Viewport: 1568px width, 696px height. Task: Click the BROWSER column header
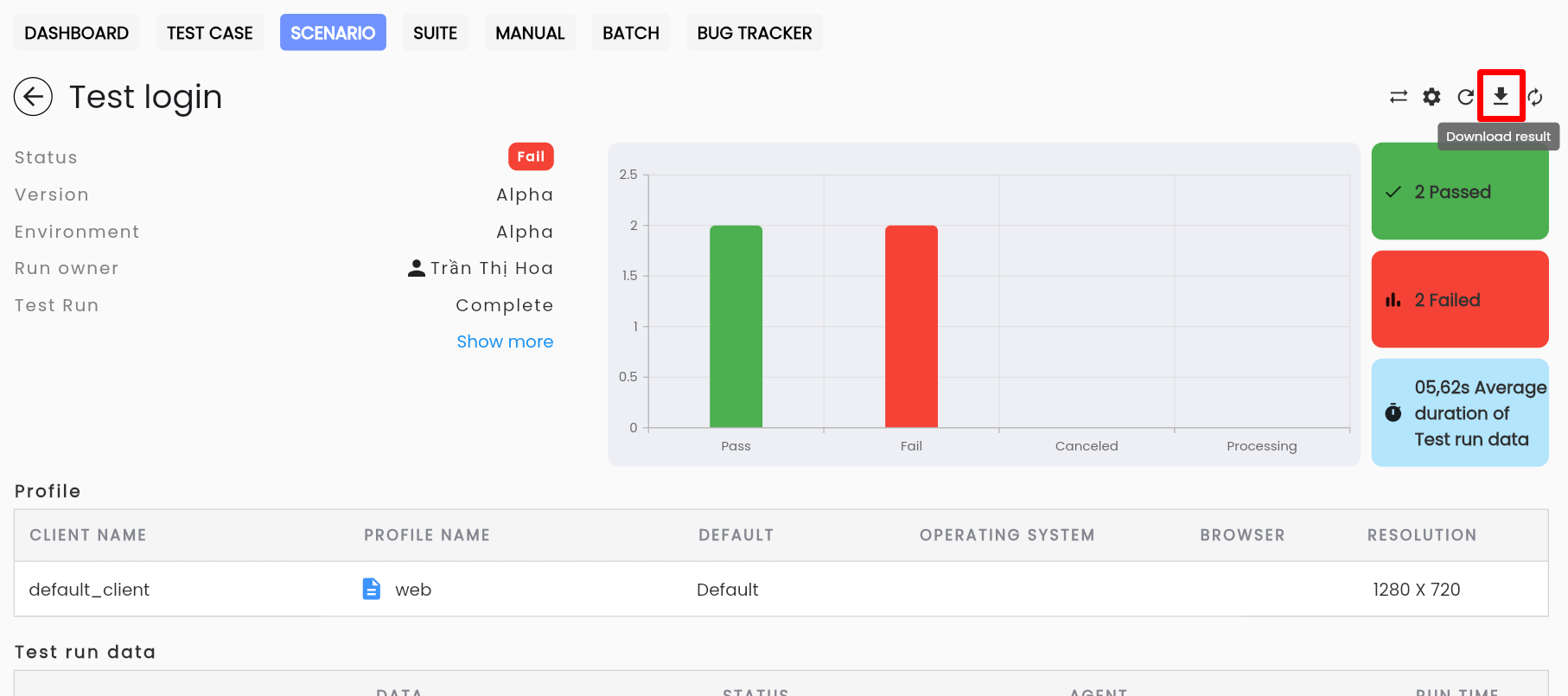click(1242, 535)
